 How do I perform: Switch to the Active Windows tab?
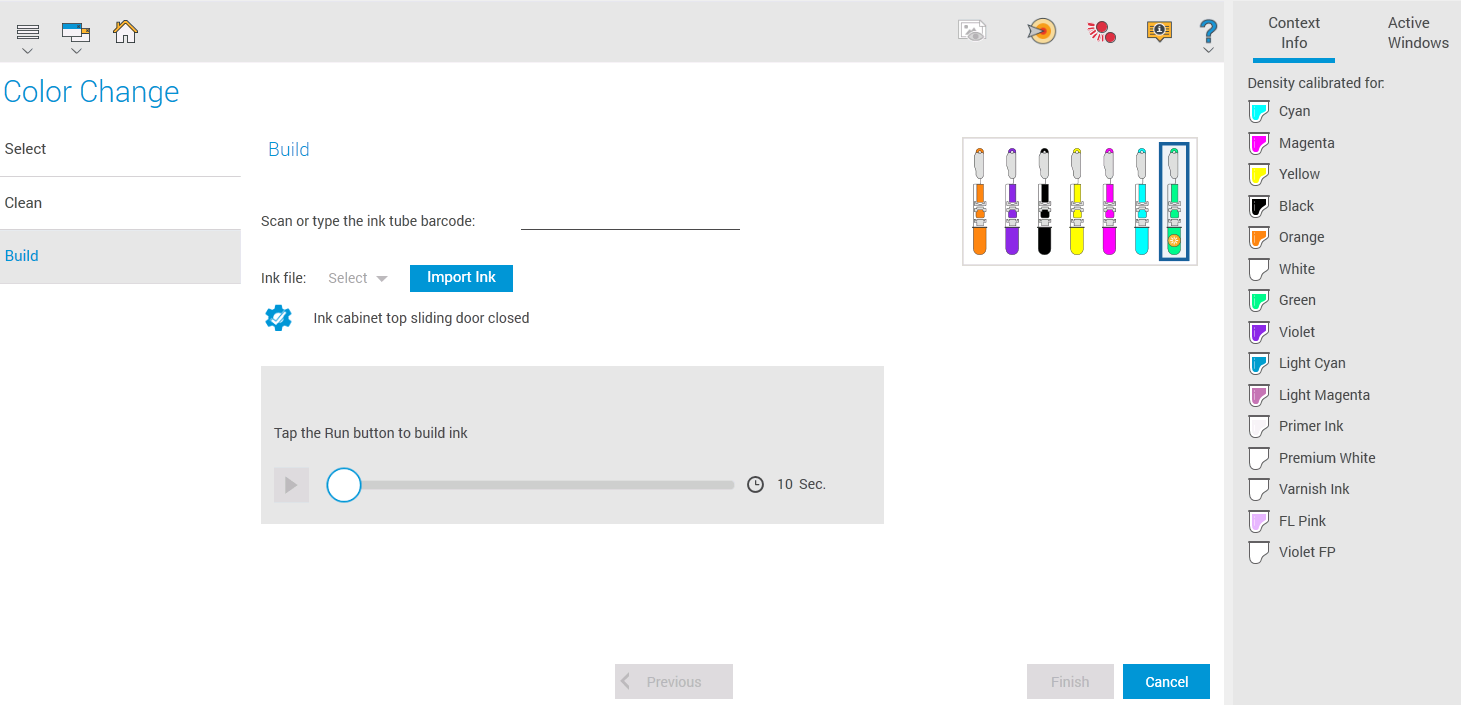click(x=1417, y=32)
